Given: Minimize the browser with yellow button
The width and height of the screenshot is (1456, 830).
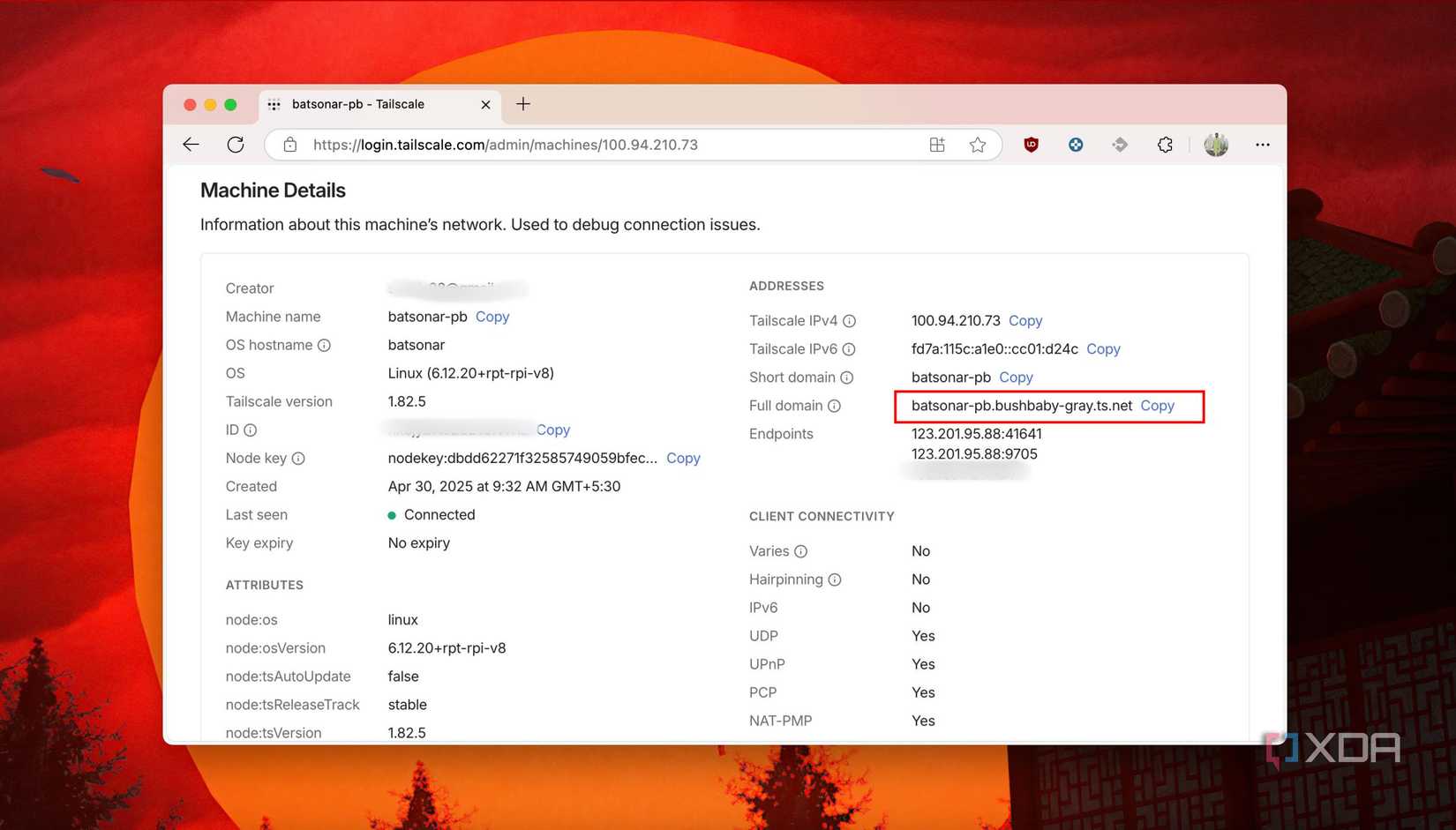Looking at the screenshot, I should click(210, 105).
